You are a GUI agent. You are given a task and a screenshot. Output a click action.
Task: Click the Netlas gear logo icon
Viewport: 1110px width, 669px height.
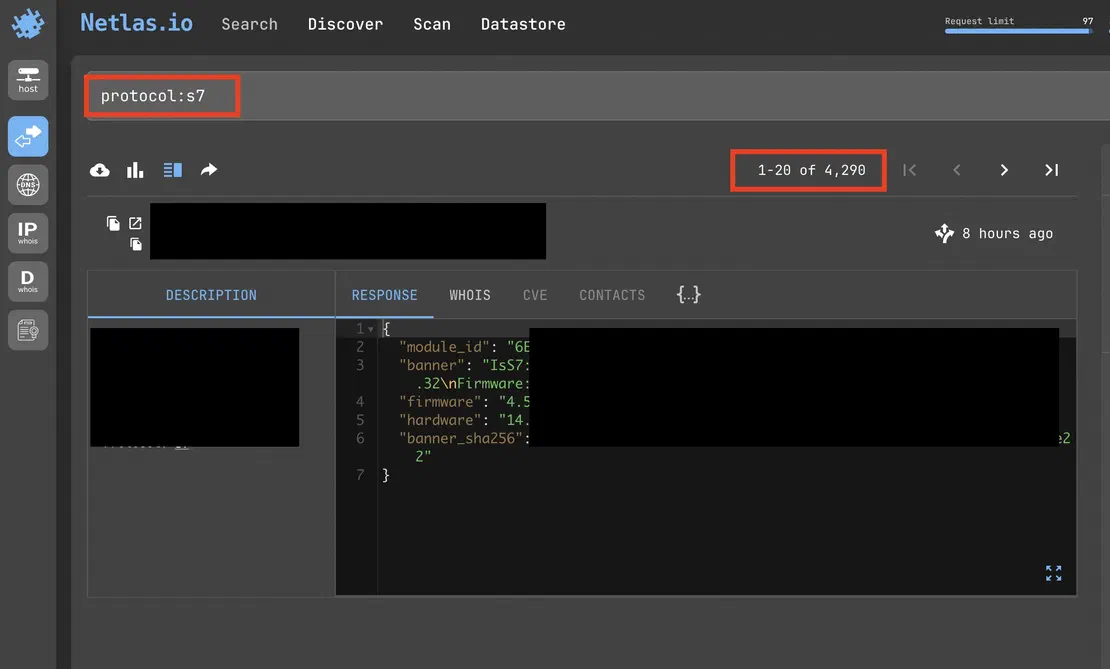coord(28,23)
